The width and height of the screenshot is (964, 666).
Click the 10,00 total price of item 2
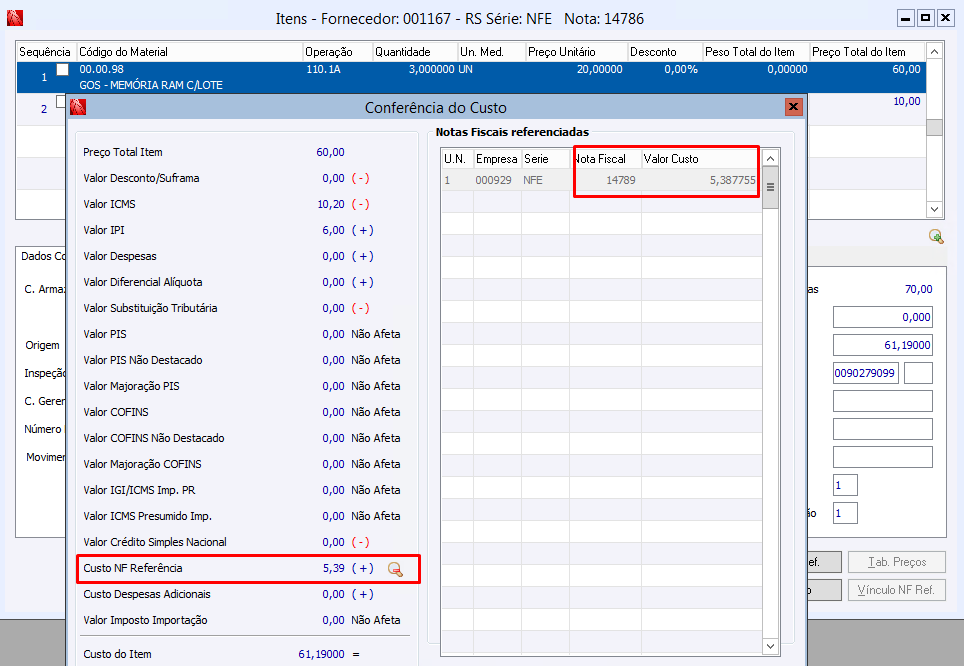click(x=907, y=101)
